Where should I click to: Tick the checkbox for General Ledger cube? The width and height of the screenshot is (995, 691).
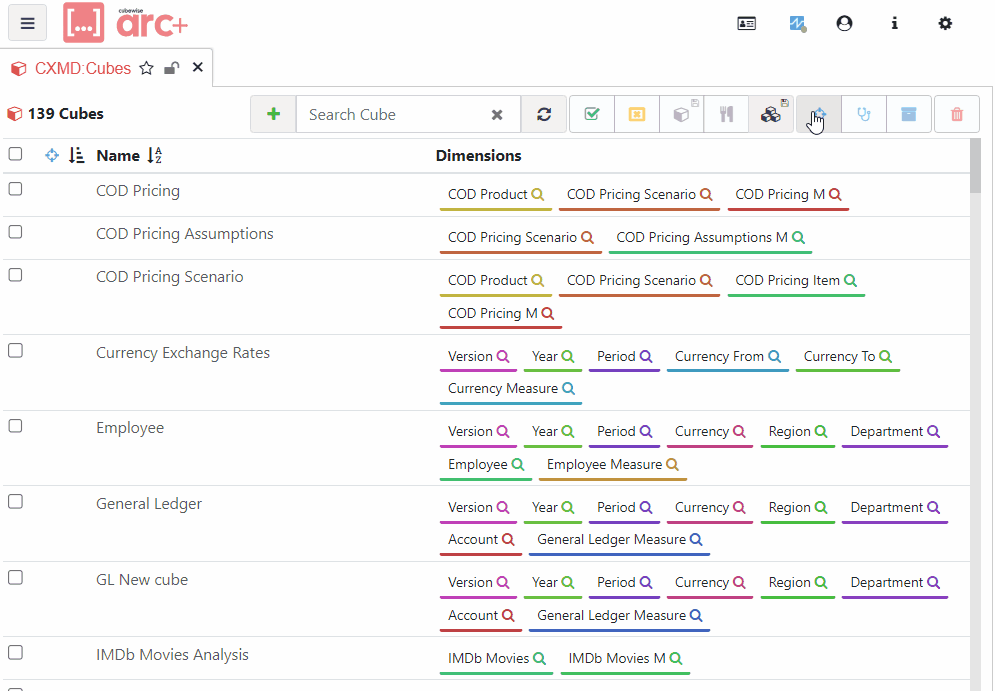pyautogui.click(x=15, y=502)
